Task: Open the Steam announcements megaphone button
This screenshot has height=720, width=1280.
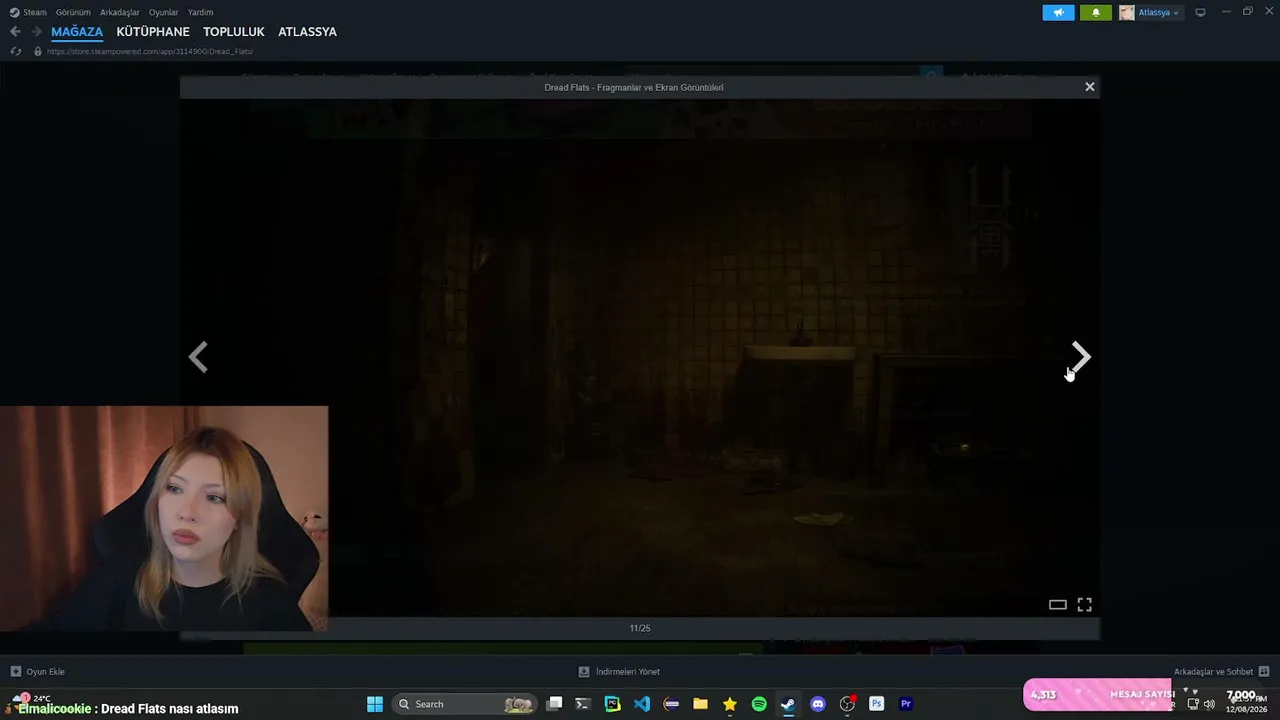Action: tap(1058, 13)
